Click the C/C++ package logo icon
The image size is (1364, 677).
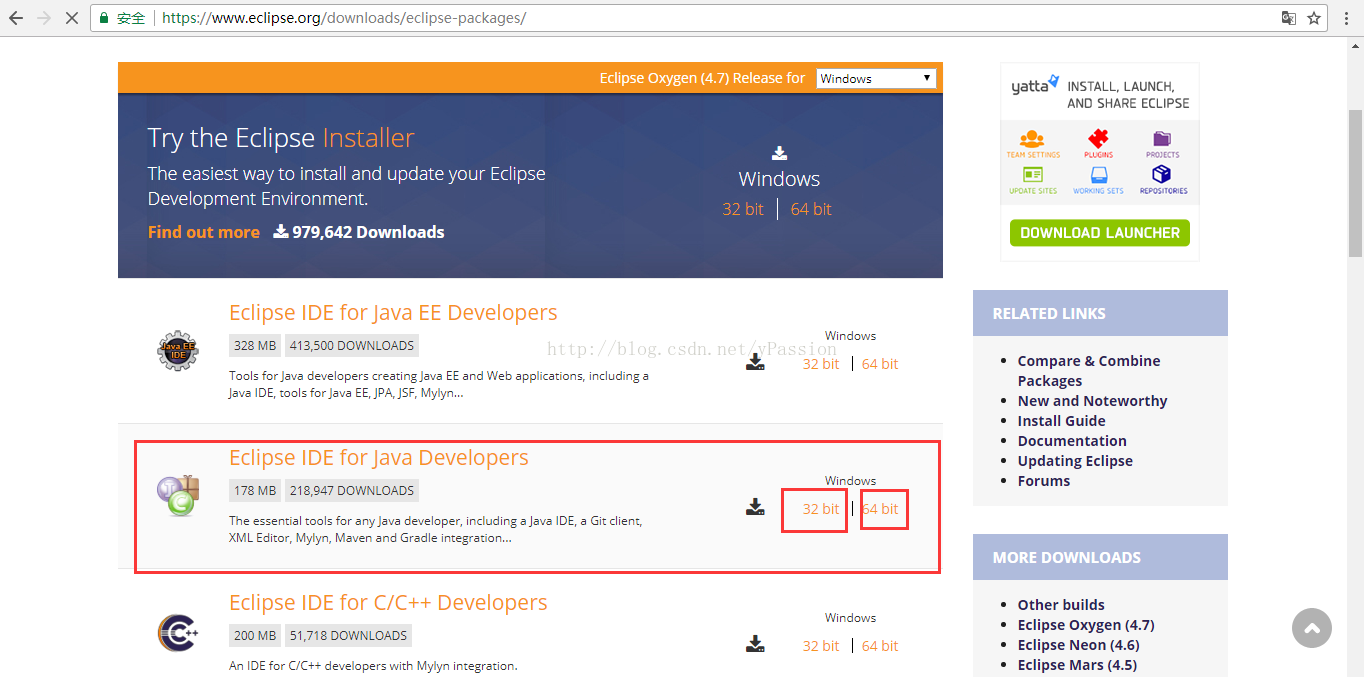coord(178,633)
